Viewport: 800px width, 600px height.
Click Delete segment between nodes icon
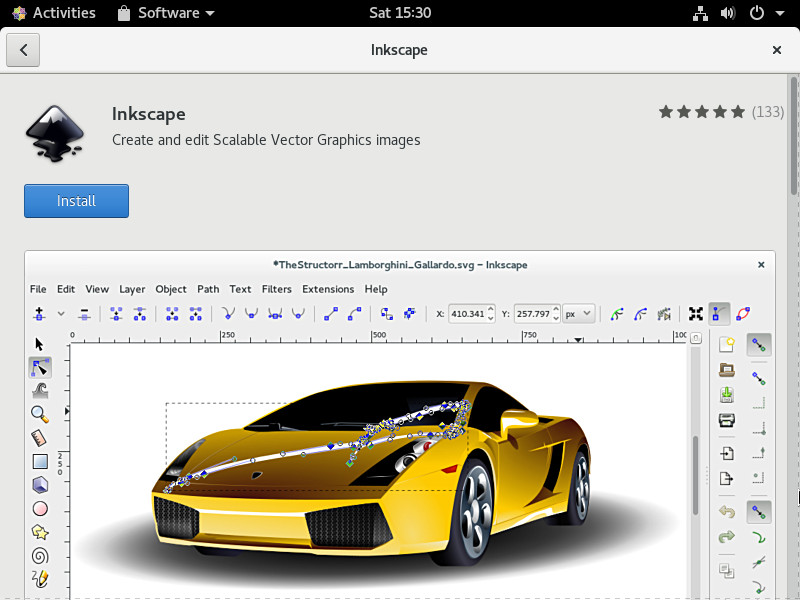click(x=195, y=314)
